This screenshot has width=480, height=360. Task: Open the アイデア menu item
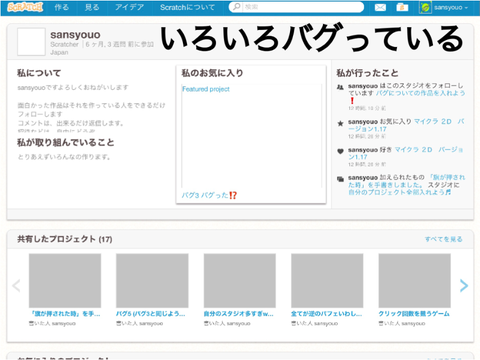[x=129, y=7]
